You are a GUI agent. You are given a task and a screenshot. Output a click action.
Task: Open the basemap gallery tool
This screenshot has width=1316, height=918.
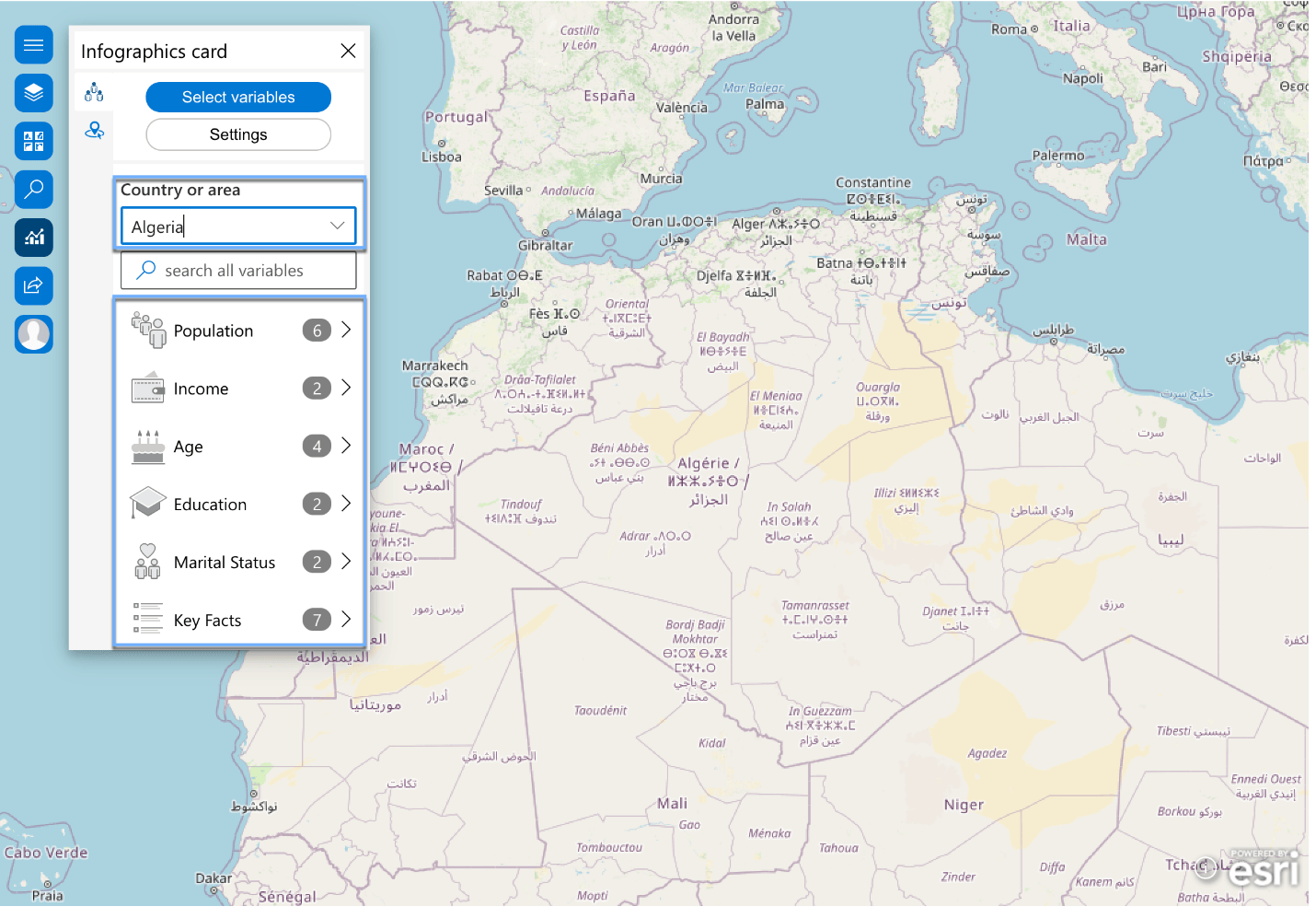click(34, 141)
